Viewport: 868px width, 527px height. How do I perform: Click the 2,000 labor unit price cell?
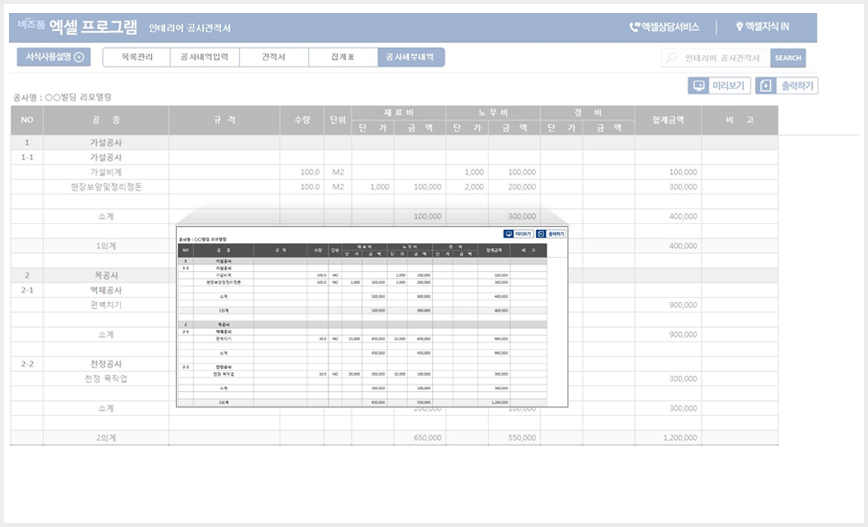pos(467,187)
